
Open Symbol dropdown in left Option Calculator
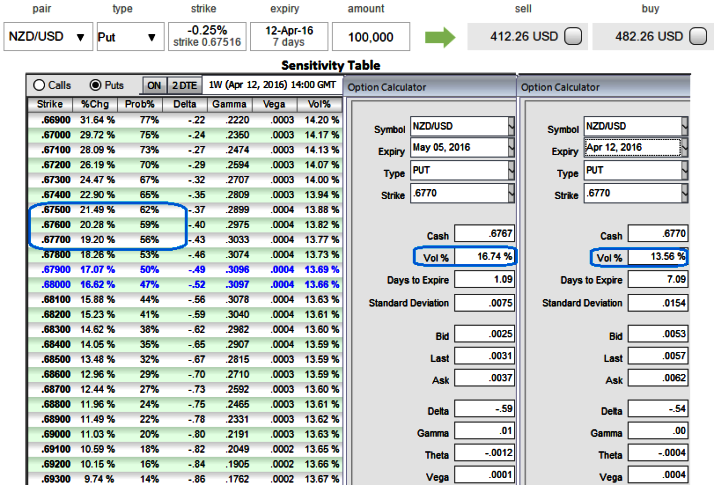(512, 126)
